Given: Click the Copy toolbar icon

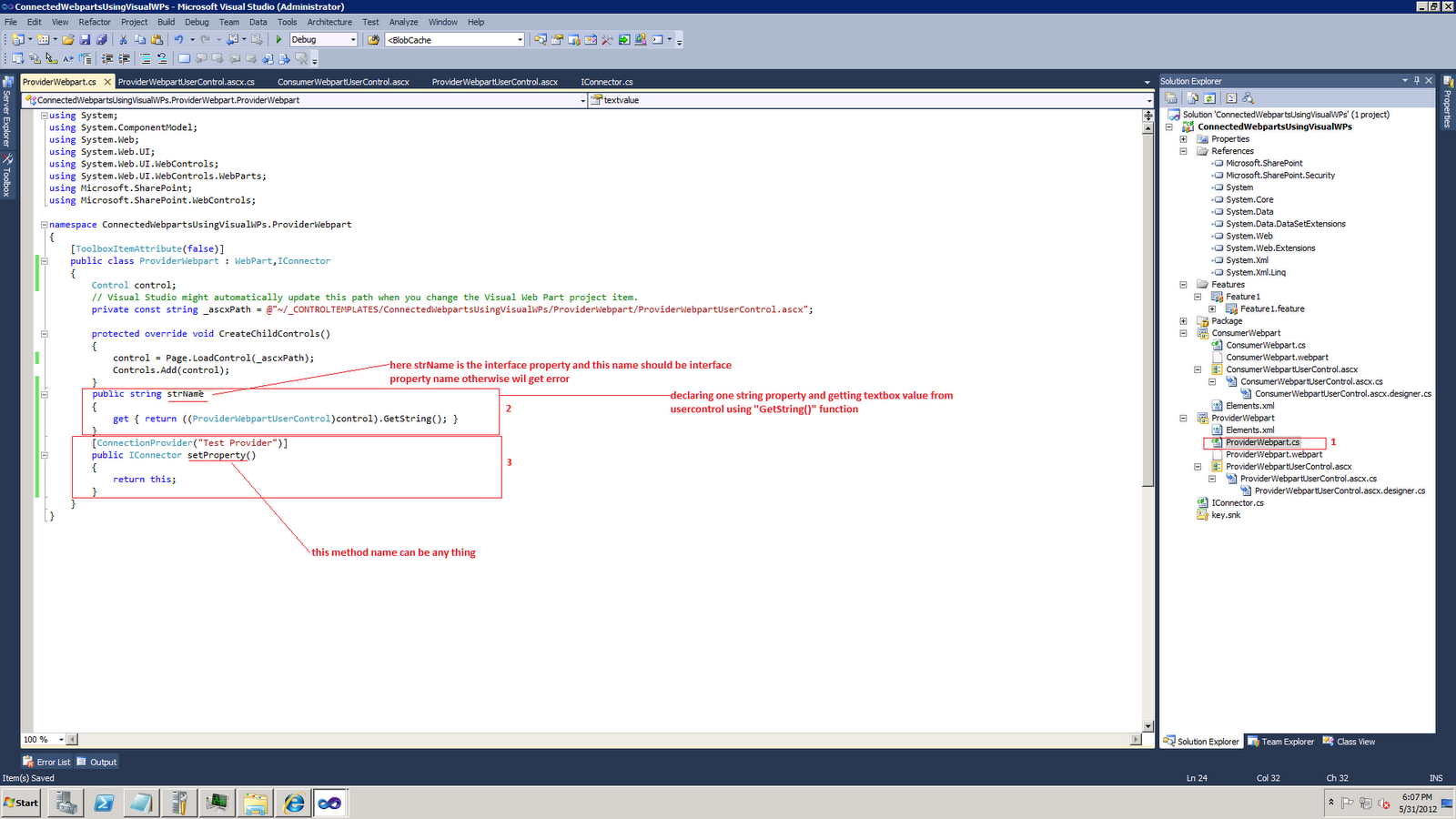Looking at the screenshot, I should point(140,40).
